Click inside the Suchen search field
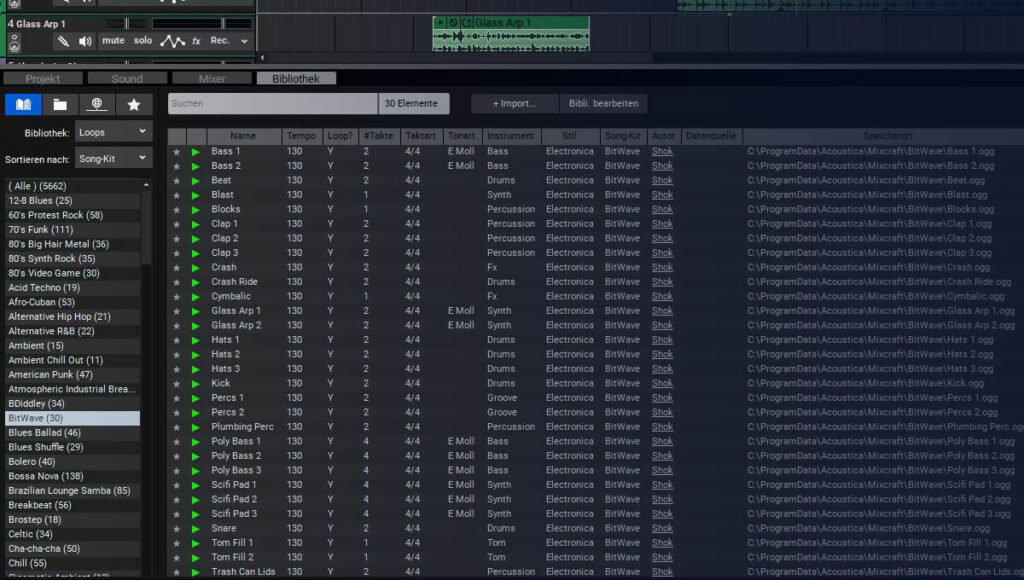This screenshot has height=580, width=1024. (x=270, y=103)
